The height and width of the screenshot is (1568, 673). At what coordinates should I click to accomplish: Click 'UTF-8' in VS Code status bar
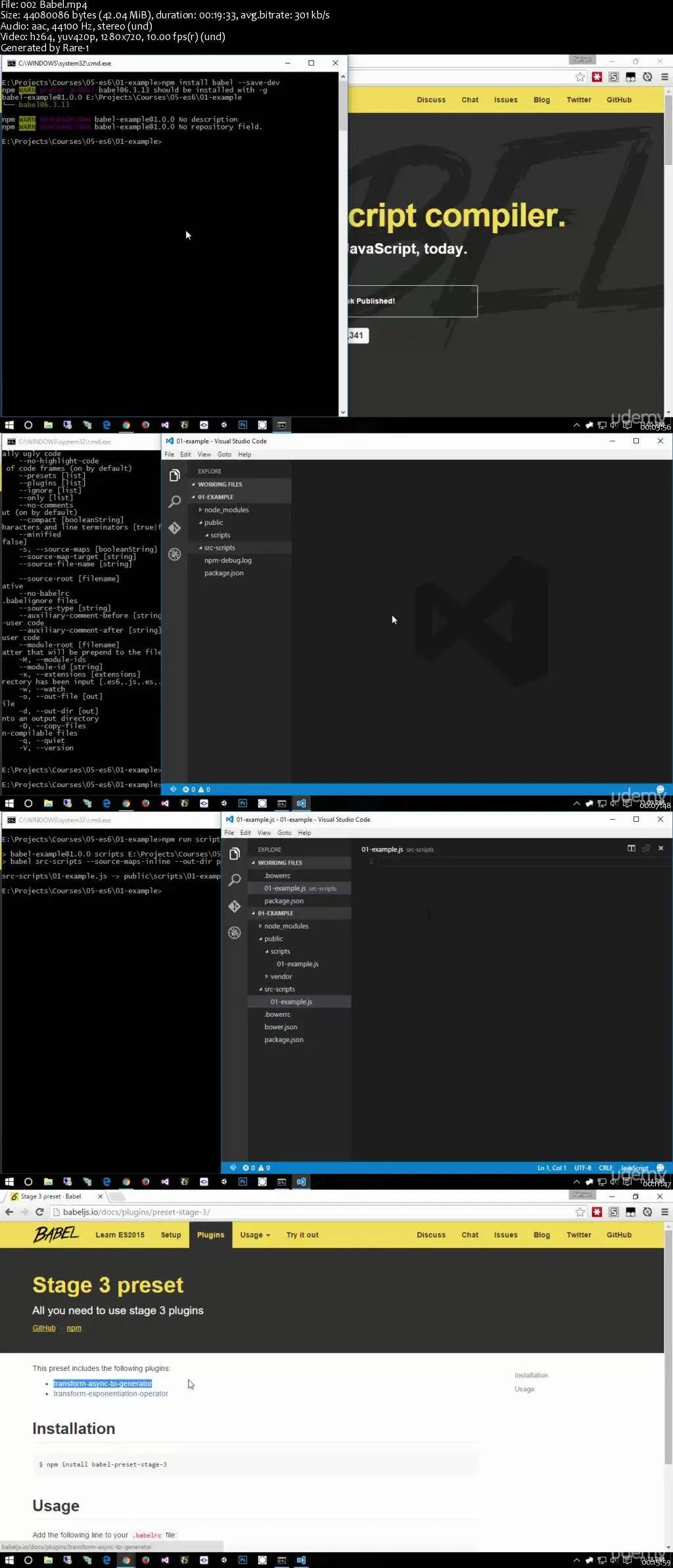pos(582,1168)
